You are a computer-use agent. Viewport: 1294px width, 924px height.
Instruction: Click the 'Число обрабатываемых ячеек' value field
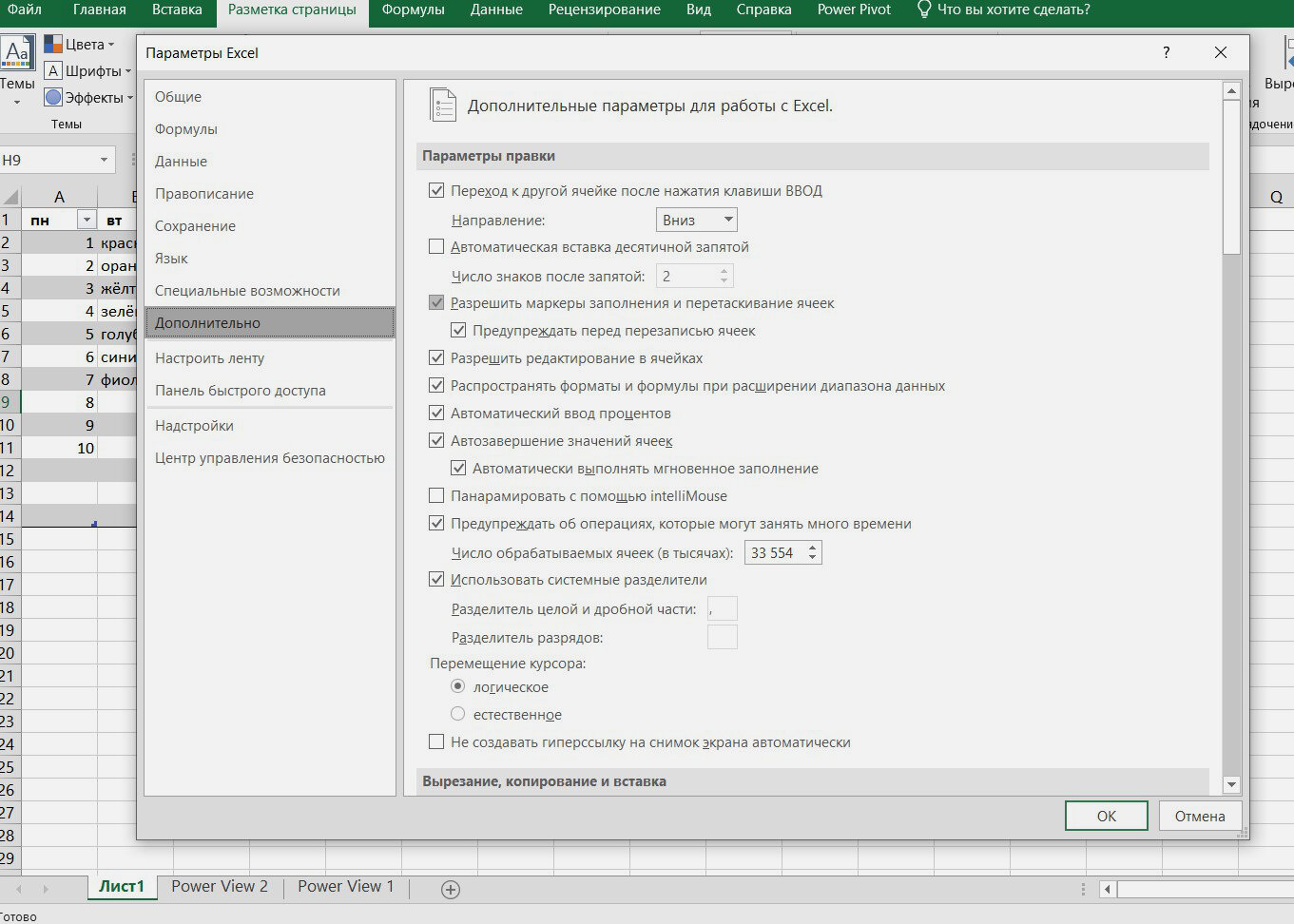pyautogui.click(x=775, y=552)
